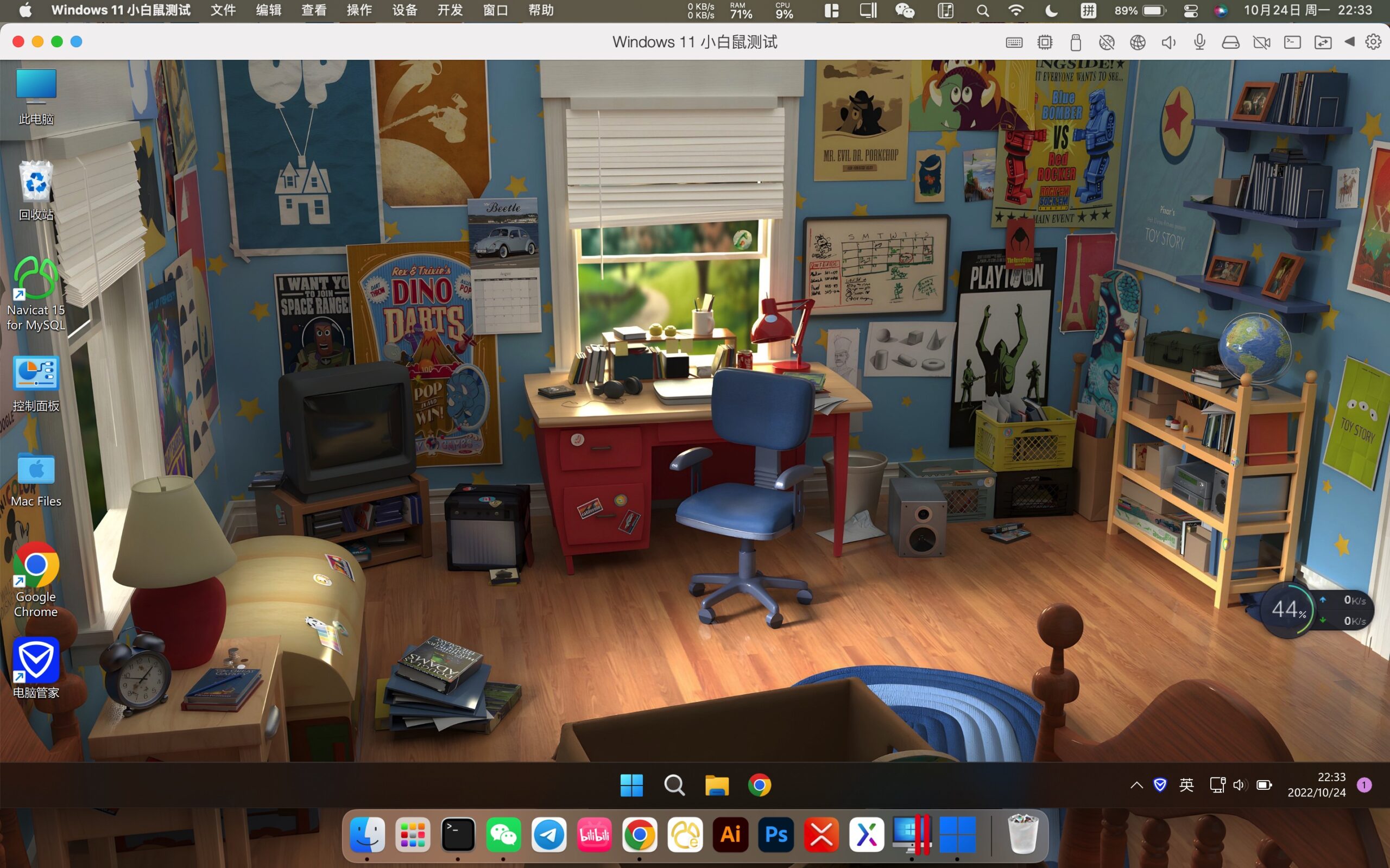Open the 文件 menu
1390x868 pixels.
pos(223,10)
